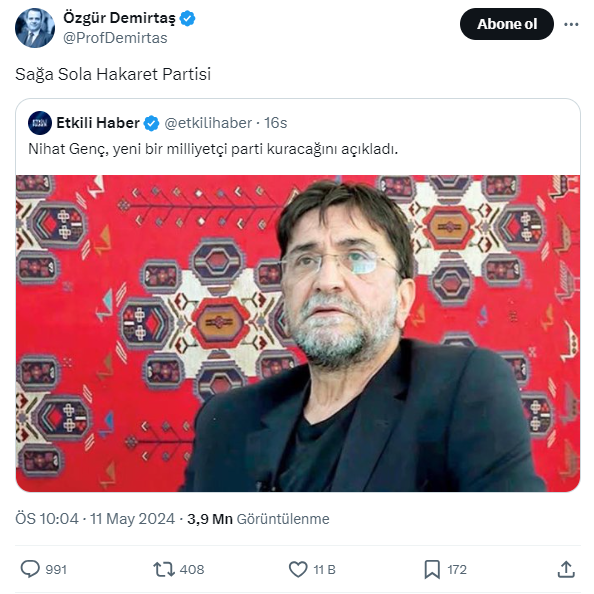The width and height of the screenshot is (594, 594).
Task: Click Özgür Demirtaş profile avatar
Action: point(35,28)
